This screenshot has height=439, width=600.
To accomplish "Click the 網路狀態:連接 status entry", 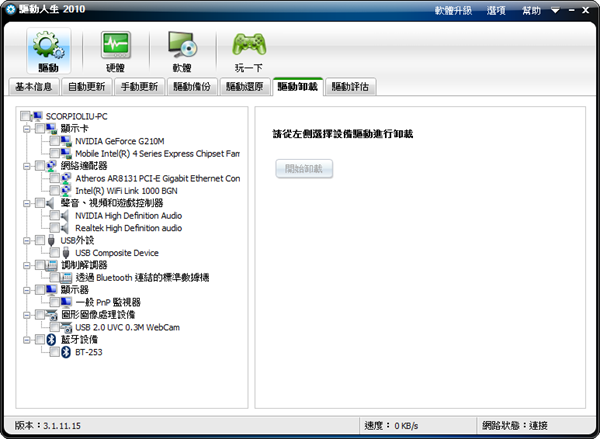I will tap(515, 425).
